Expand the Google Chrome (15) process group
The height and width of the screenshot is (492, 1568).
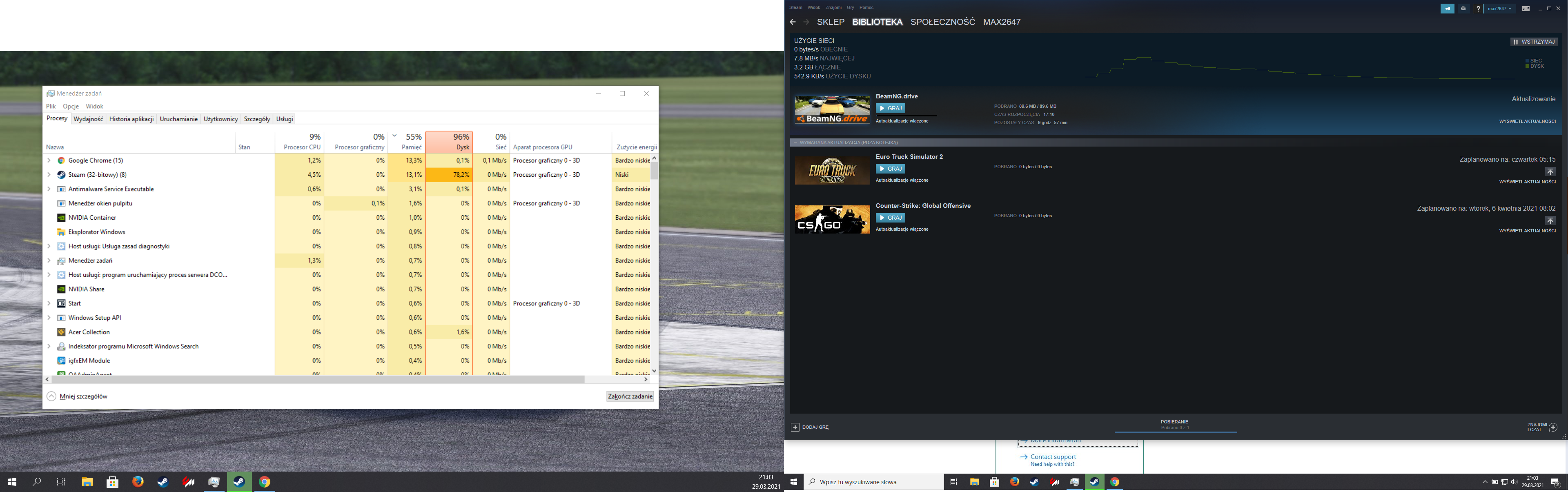tap(49, 161)
